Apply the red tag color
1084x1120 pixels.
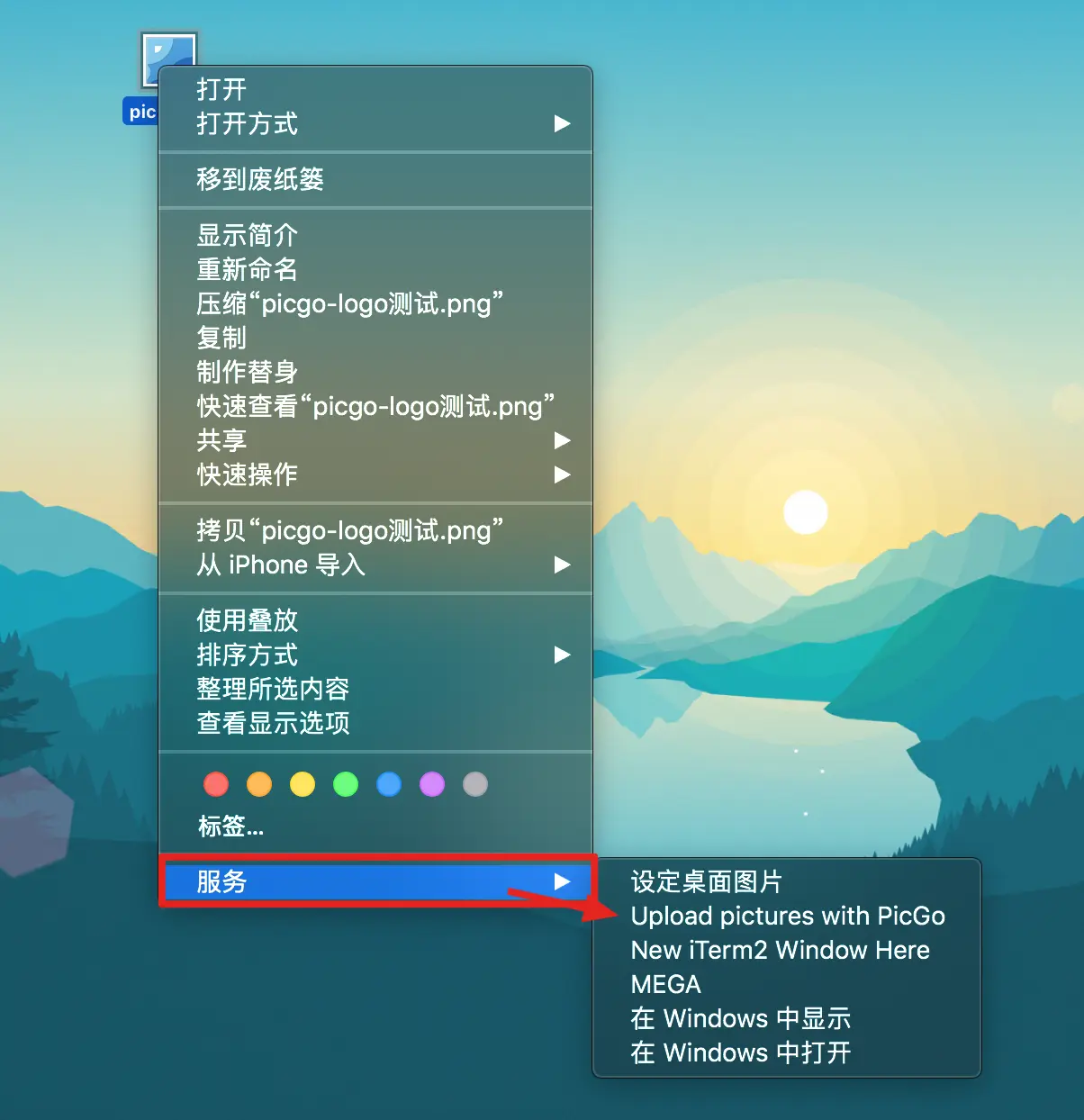tap(216, 784)
